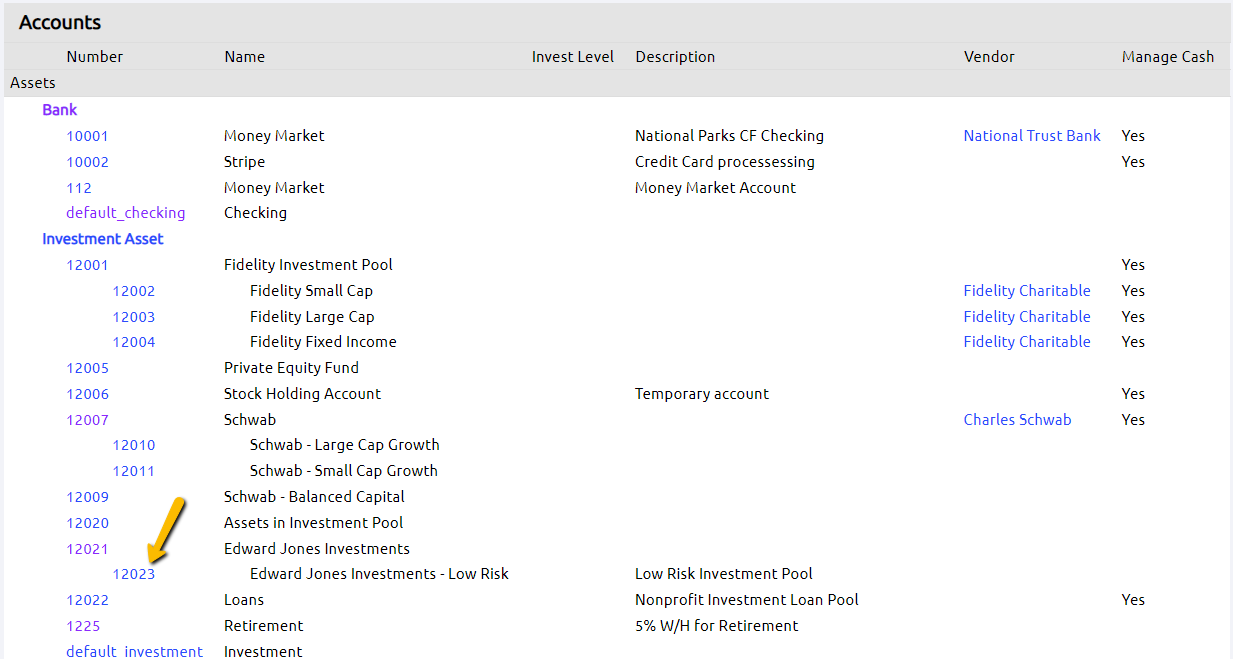Click the Number column header
This screenshot has height=659, width=1233.
tap(95, 57)
